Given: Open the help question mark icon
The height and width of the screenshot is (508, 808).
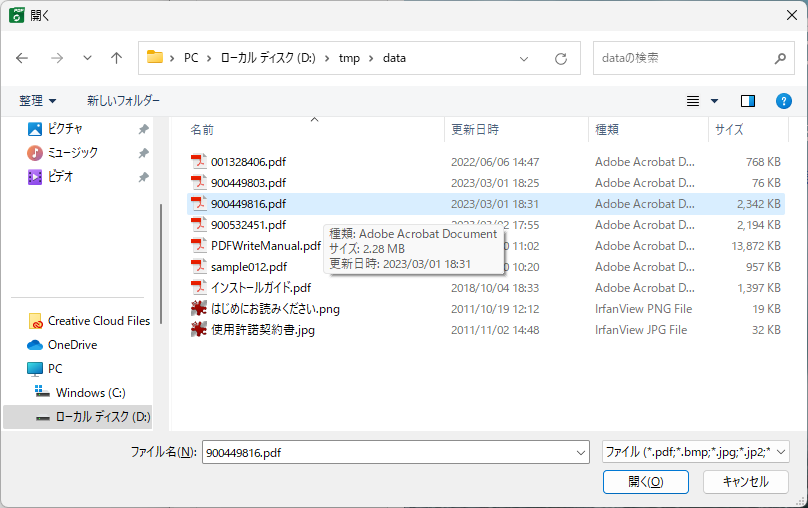Looking at the screenshot, I should 784,101.
